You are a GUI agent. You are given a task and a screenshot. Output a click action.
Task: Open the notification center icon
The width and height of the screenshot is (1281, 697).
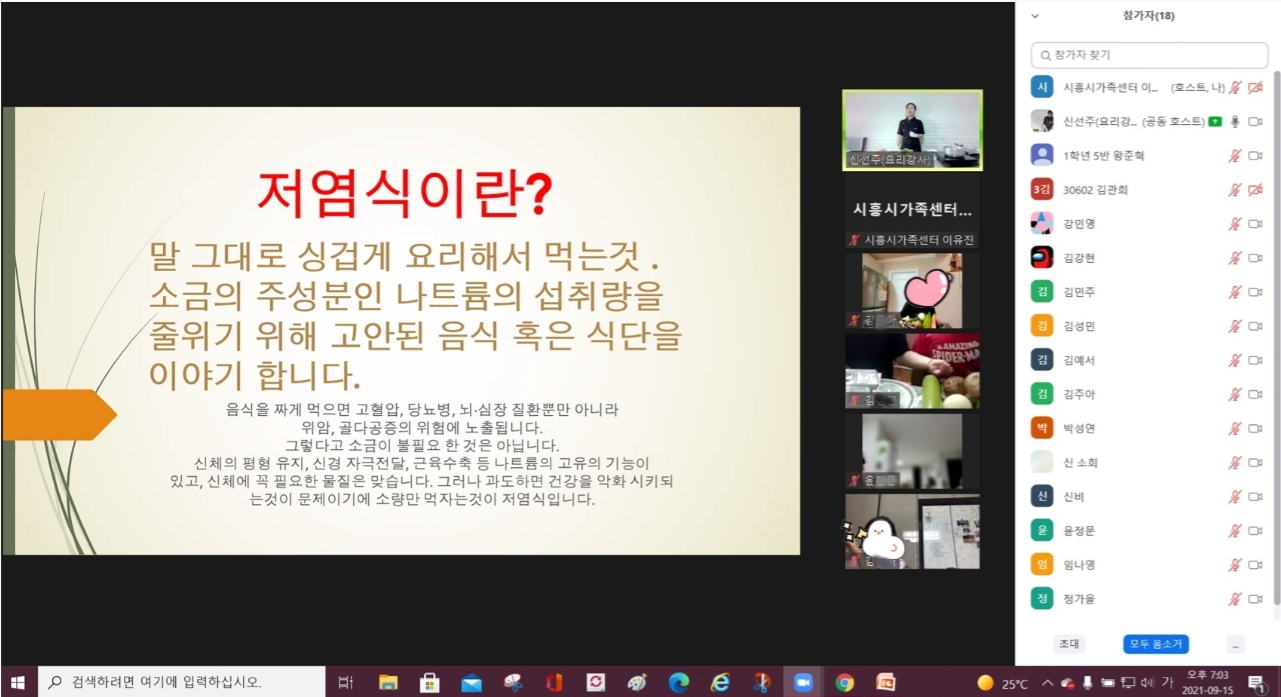point(1255,683)
